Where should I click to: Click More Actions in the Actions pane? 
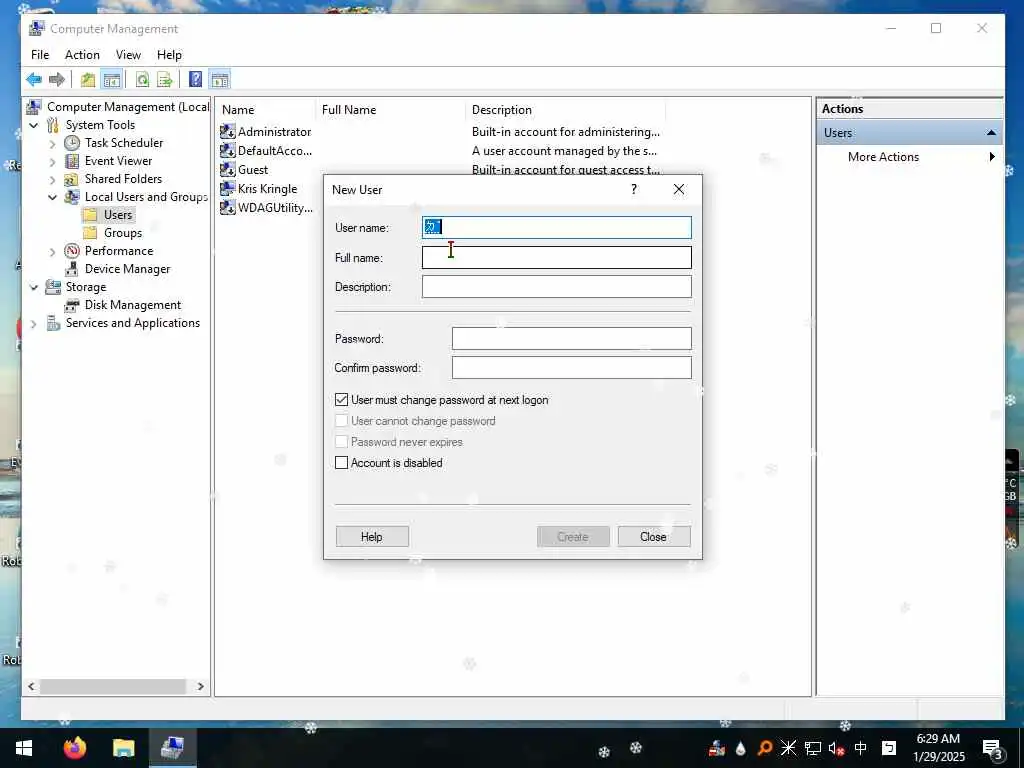(883, 157)
